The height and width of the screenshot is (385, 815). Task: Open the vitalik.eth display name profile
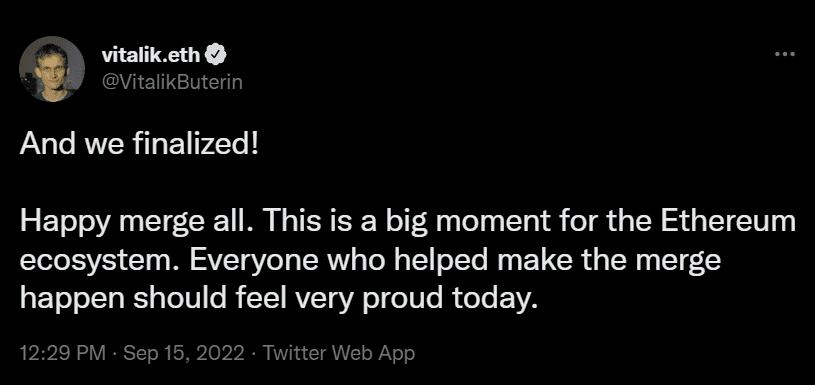(x=151, y=54)
